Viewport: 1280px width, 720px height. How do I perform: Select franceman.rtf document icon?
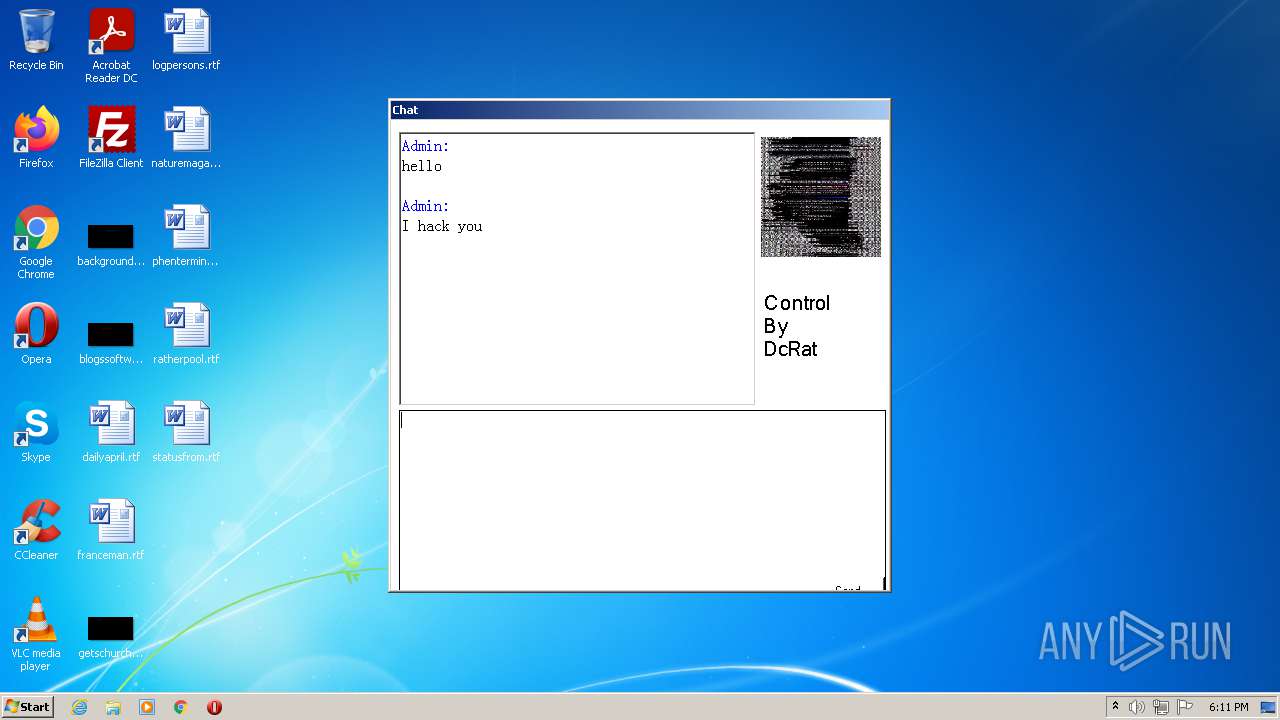pyautogui.click(x=111, y=530)
